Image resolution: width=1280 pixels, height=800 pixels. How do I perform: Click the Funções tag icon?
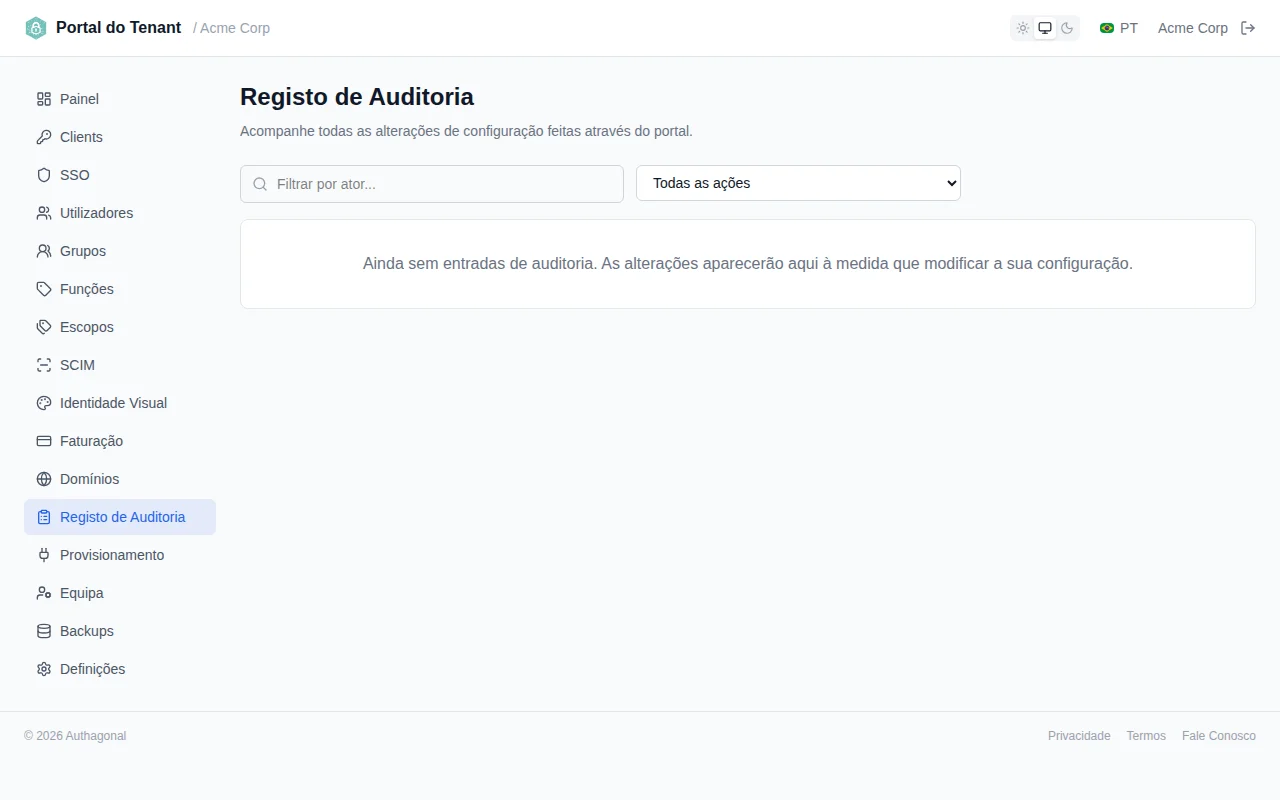coord(44,289)
